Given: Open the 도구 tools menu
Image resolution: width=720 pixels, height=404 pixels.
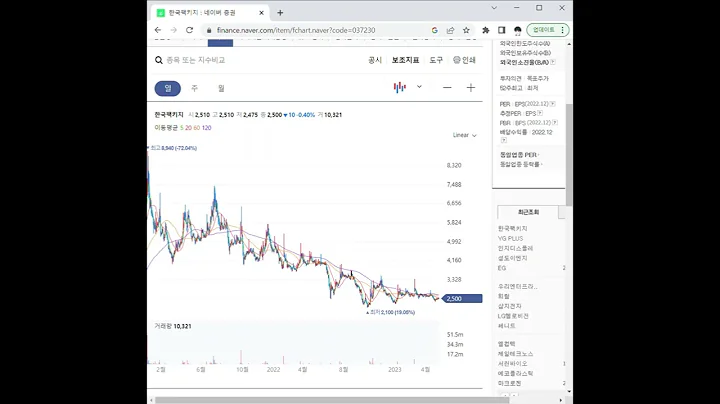Looking at the screenshot, I should click(436, 60).
